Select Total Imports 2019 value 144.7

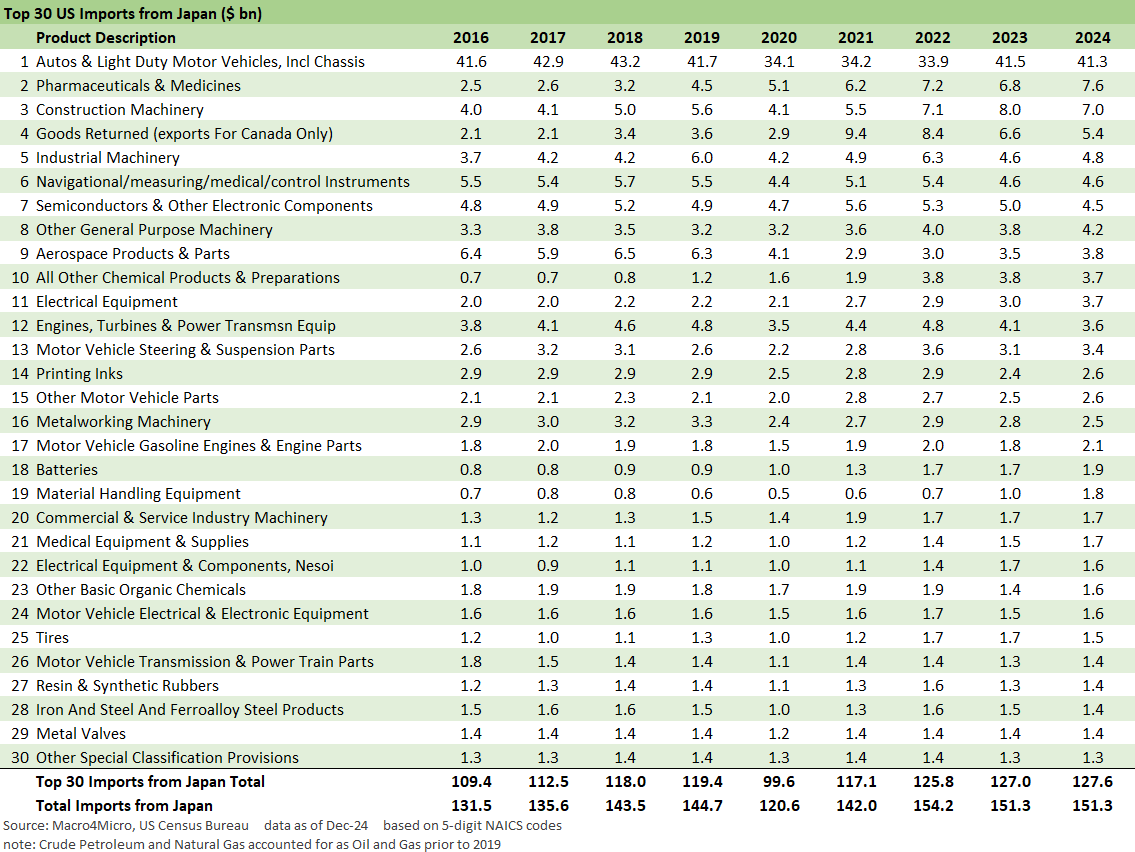[x=702, y=806]
